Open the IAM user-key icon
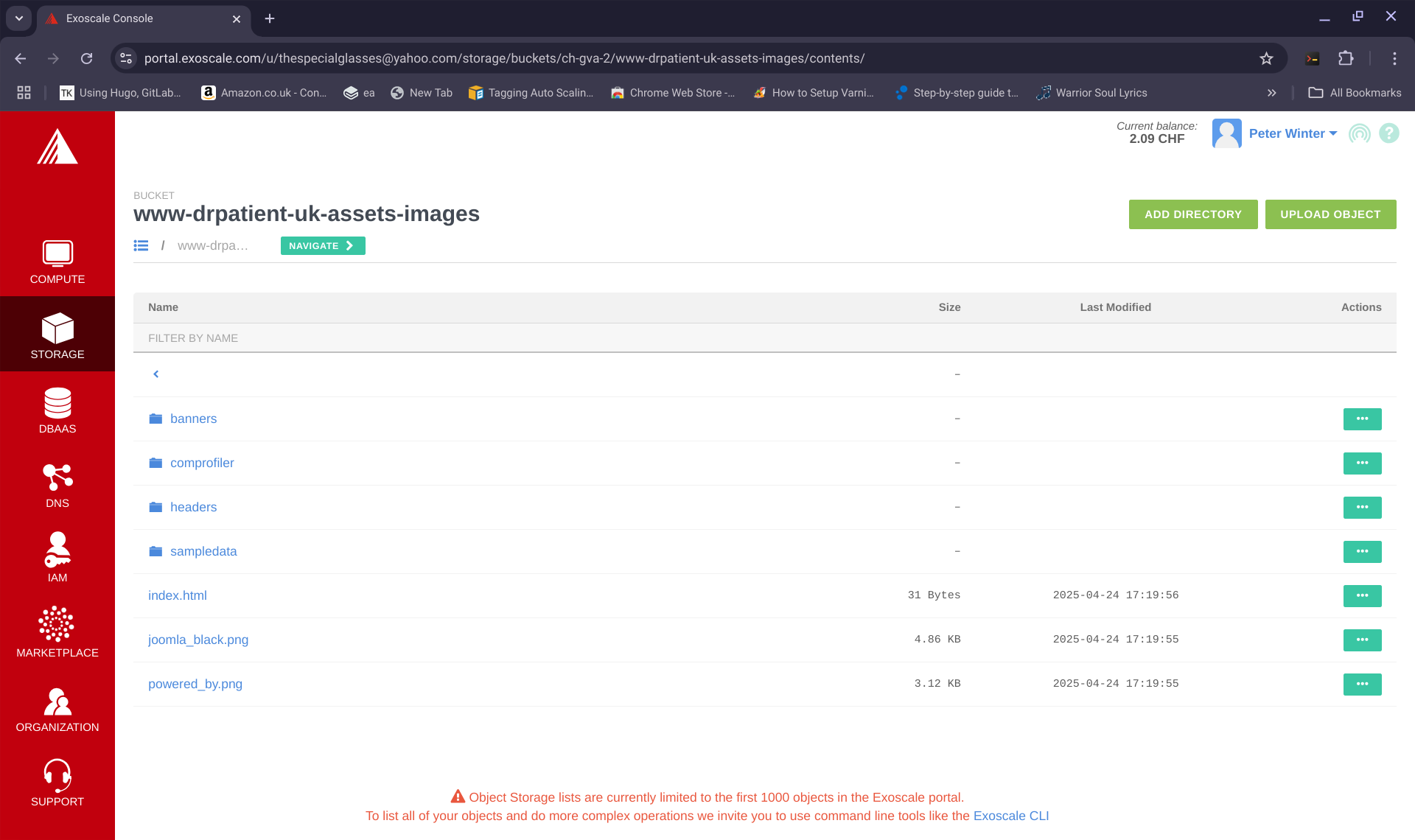 [57, 550]
